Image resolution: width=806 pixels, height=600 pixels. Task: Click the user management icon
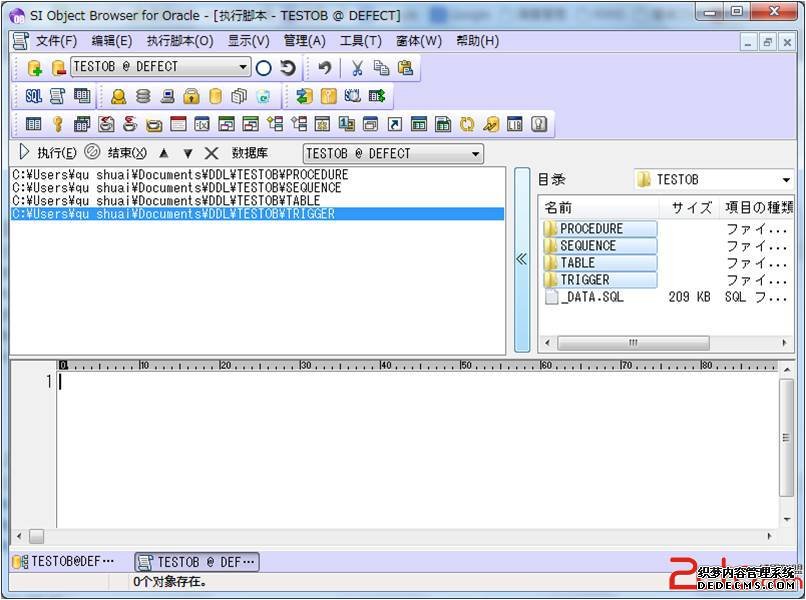[x=119, y=96]
